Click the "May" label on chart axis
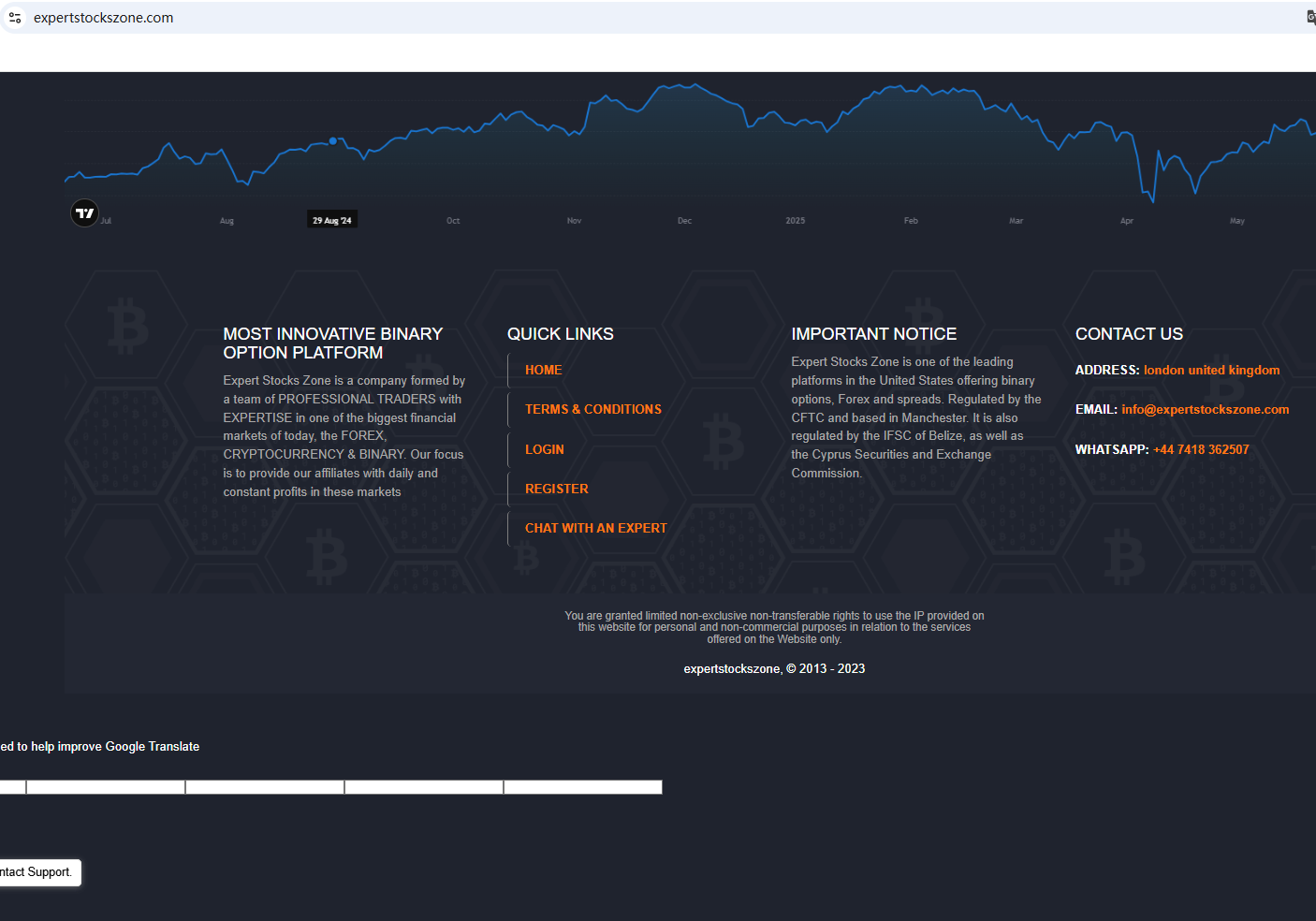 point(1237,221)
